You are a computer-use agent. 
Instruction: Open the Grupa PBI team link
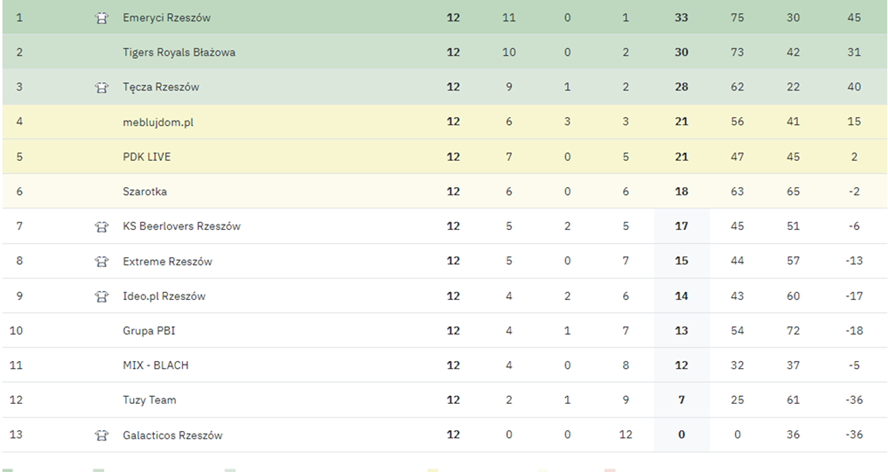click(x=149, y=330)
